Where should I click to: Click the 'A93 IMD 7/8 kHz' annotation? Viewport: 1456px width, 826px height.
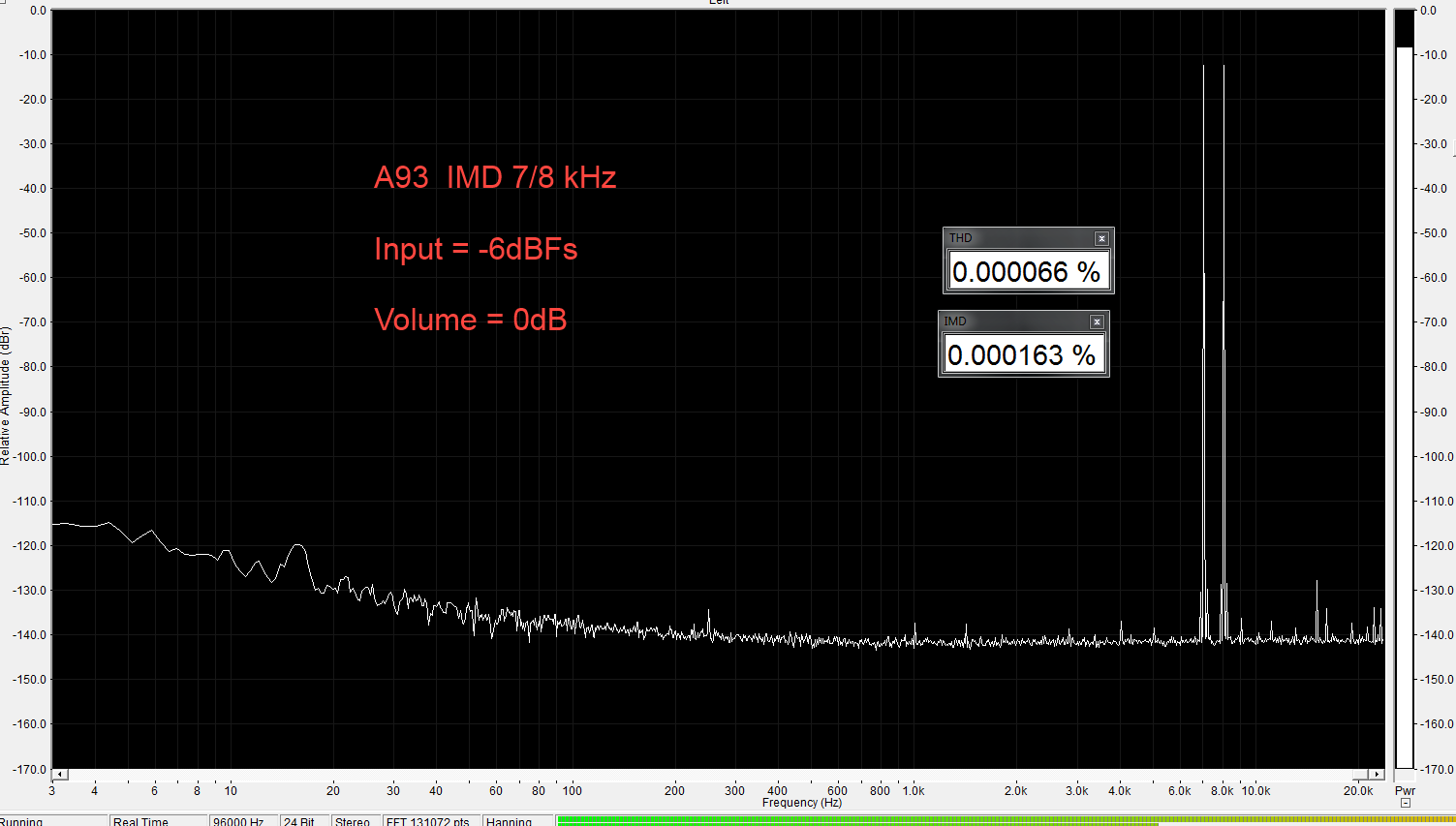click(x=495, y=177)
